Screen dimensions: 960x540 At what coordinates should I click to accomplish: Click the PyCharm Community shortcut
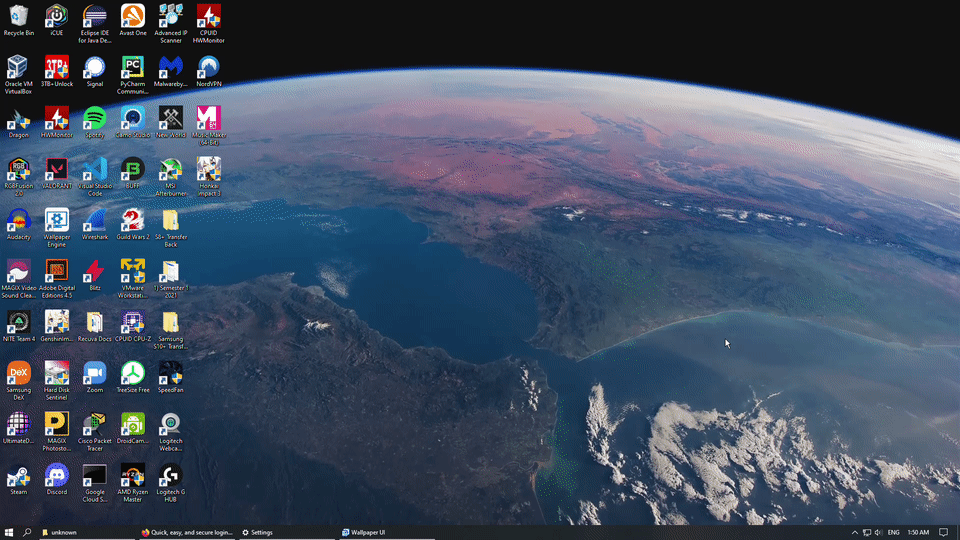pyautogui.click(x=132, y=67)
